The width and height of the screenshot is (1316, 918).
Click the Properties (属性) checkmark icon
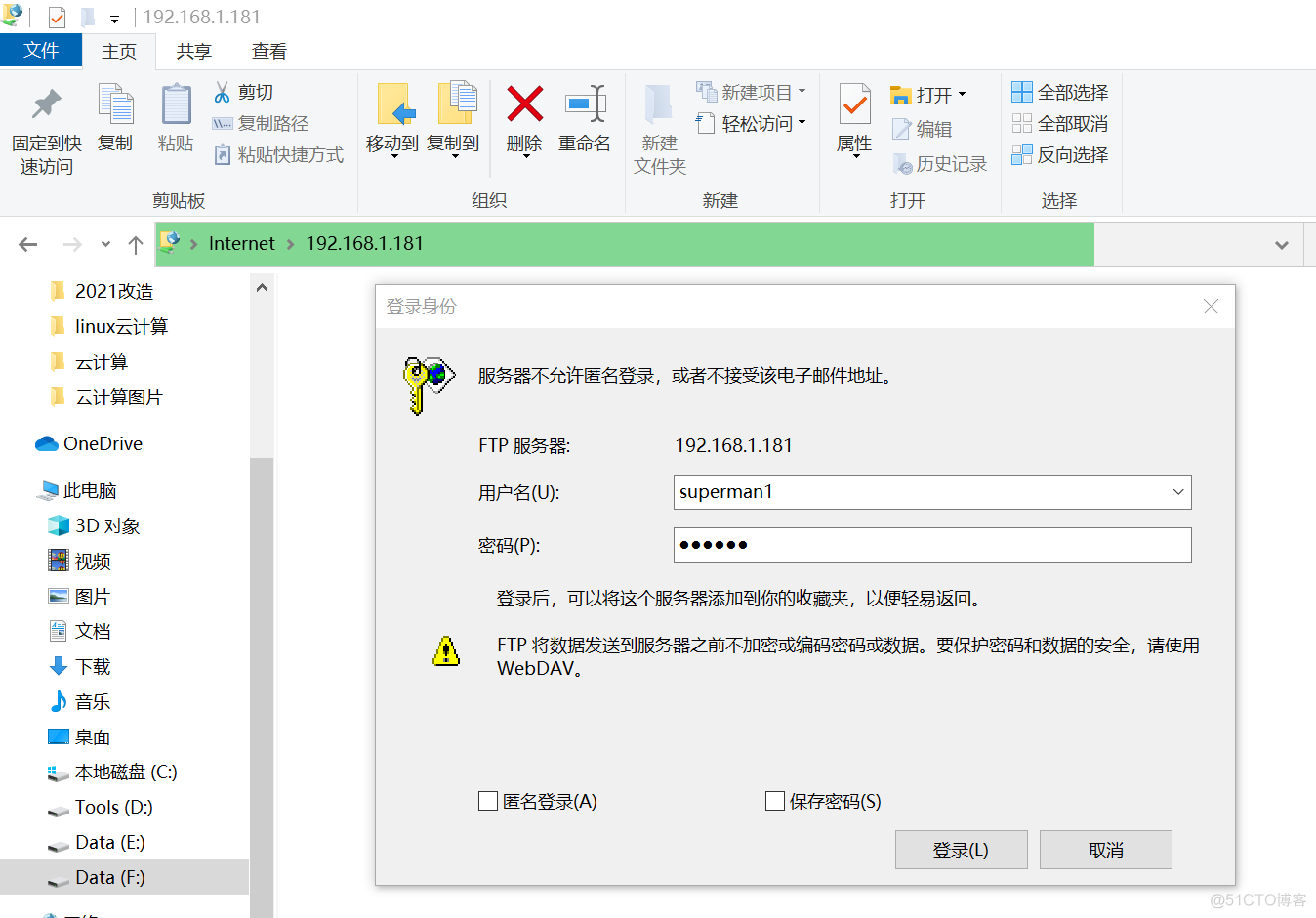(x=855, y=104)
